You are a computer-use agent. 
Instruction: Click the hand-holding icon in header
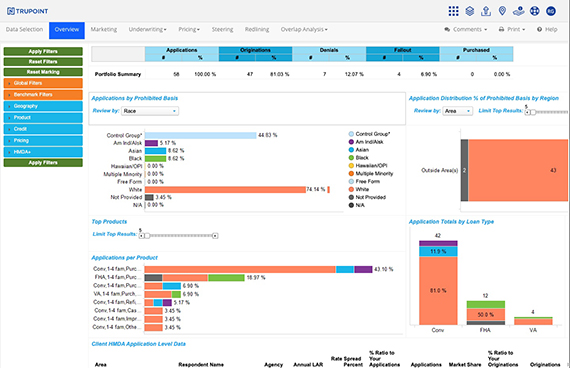tap(518, 11)
